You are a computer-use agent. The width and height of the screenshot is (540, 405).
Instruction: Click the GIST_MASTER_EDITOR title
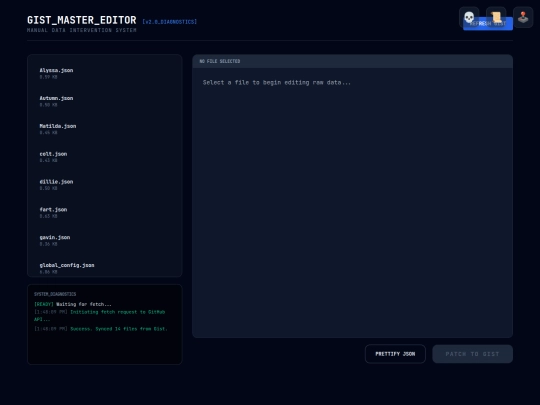pyautogui.click(x=82, y=20)
